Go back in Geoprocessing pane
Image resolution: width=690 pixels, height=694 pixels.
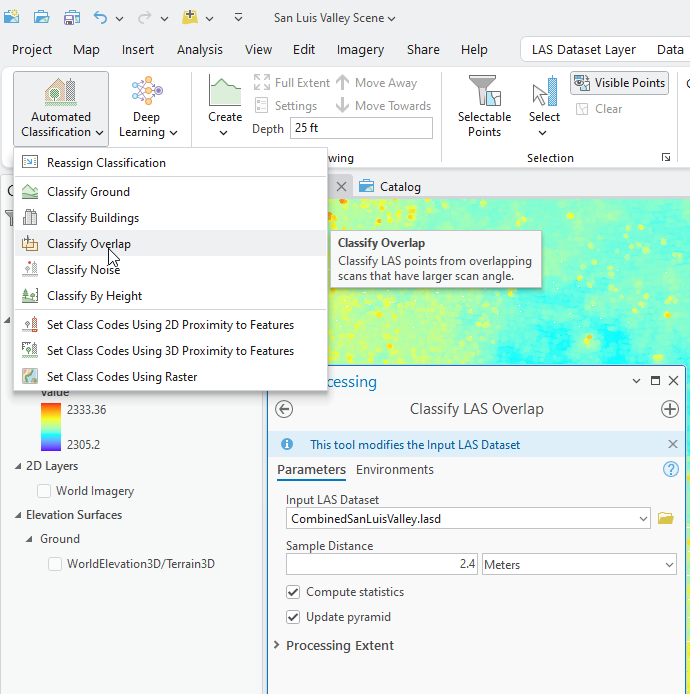click(x=284, y=409)
